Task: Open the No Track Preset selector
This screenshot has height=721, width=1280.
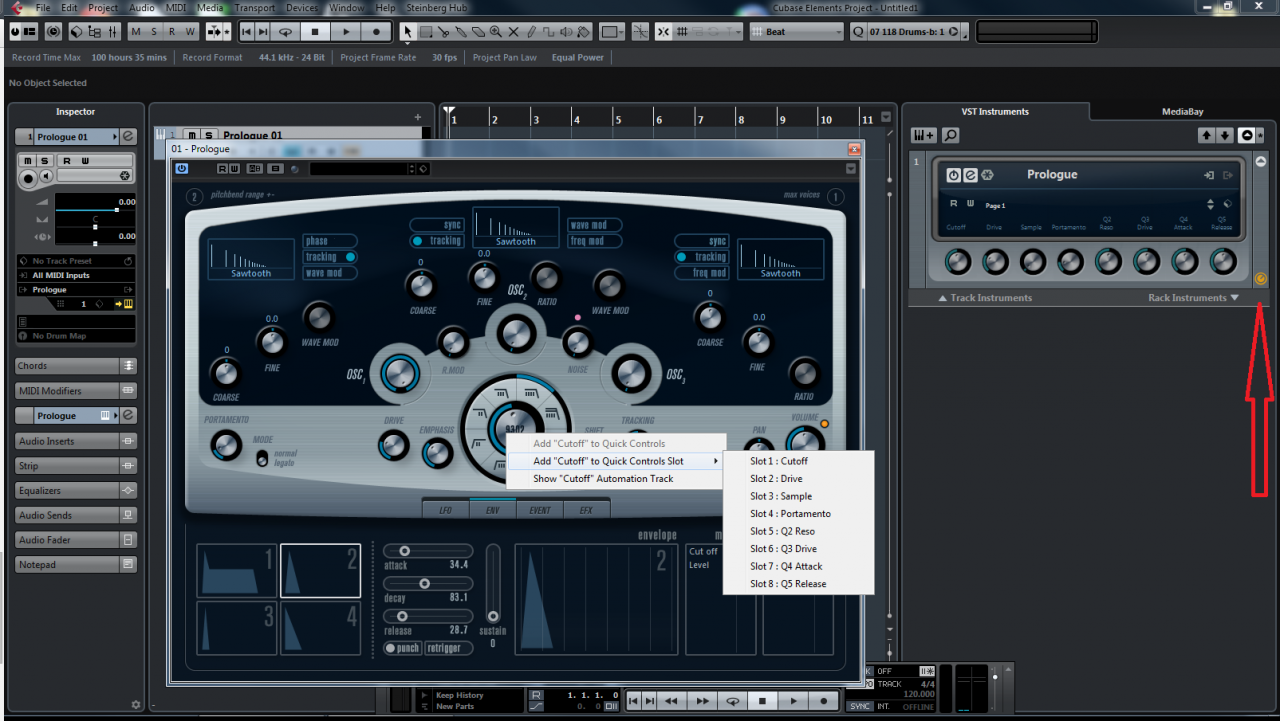Action: coord(75,261)
